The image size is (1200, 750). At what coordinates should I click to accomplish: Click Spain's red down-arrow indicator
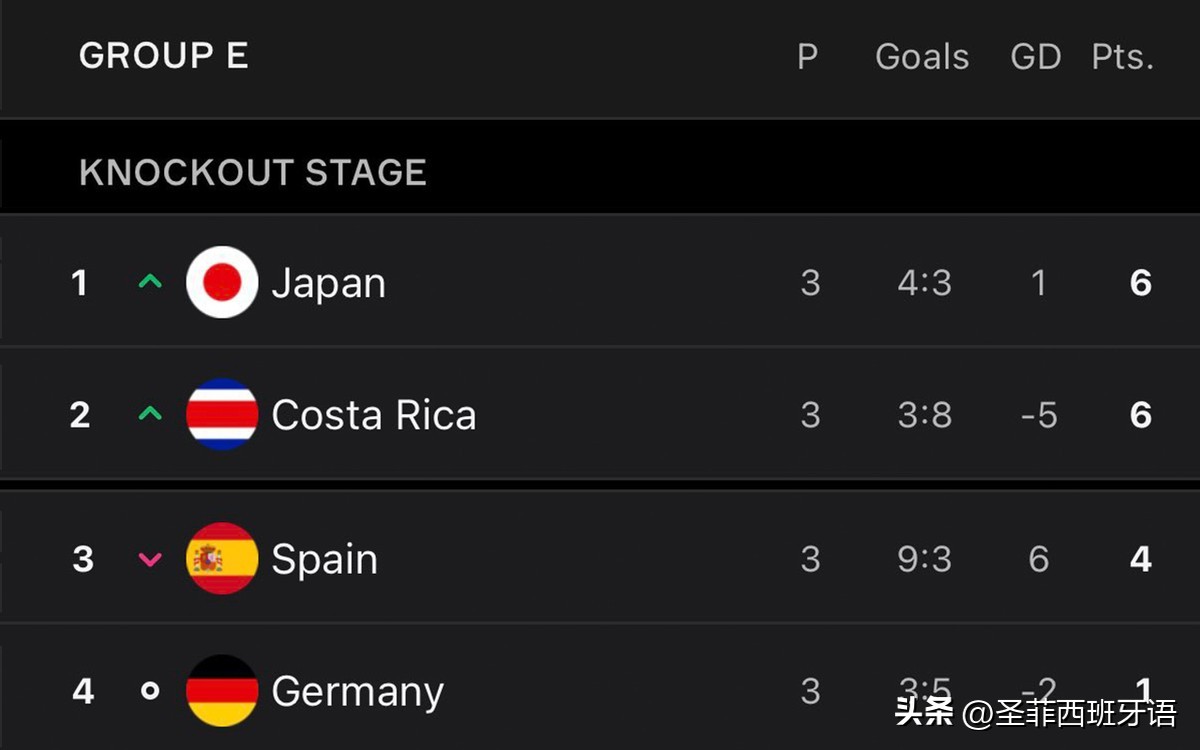tap(150, 559)
